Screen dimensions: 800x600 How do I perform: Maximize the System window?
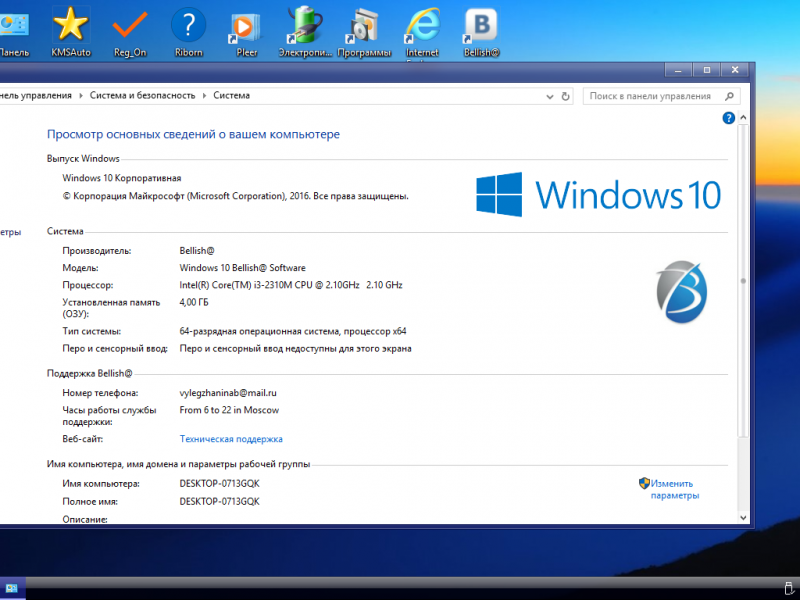(x=707, y=70)
